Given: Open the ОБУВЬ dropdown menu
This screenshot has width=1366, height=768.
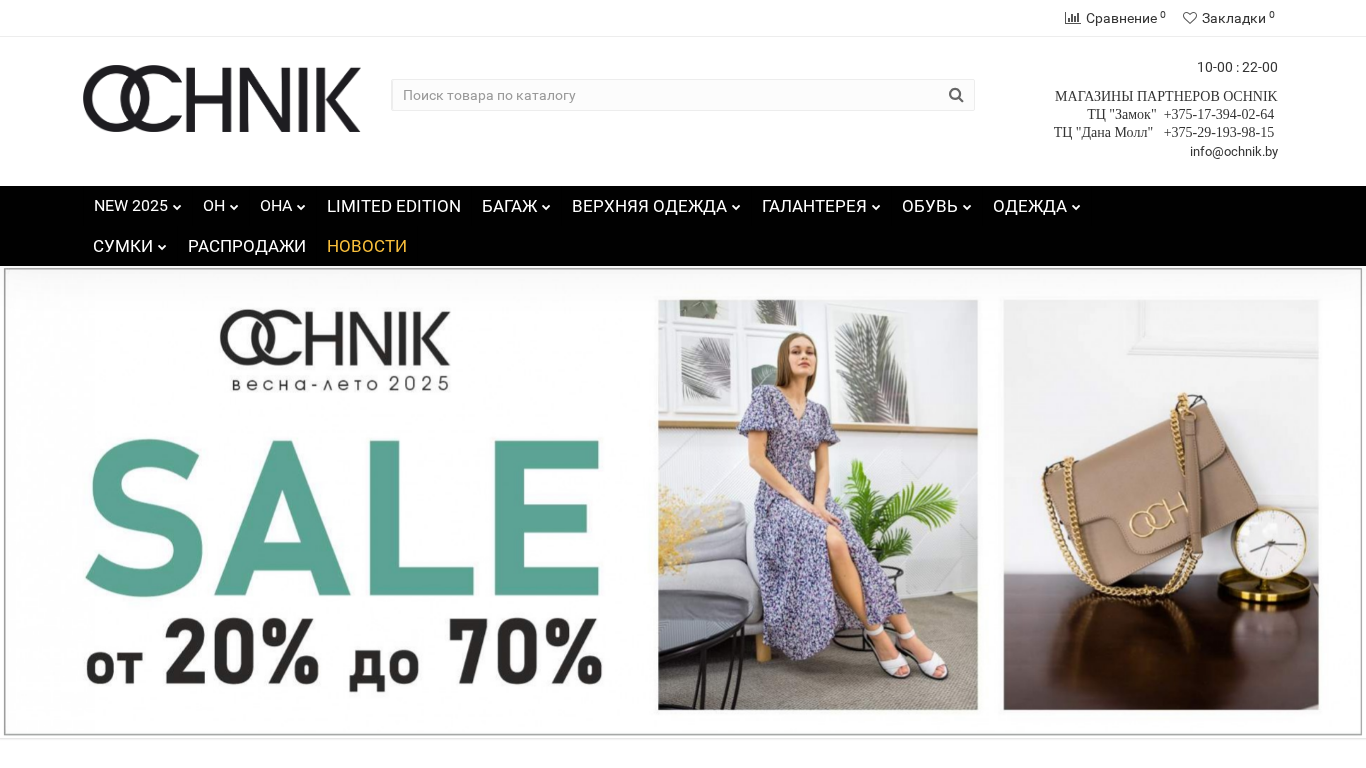Looking at the screenshot, I should (x=937, y=206).
